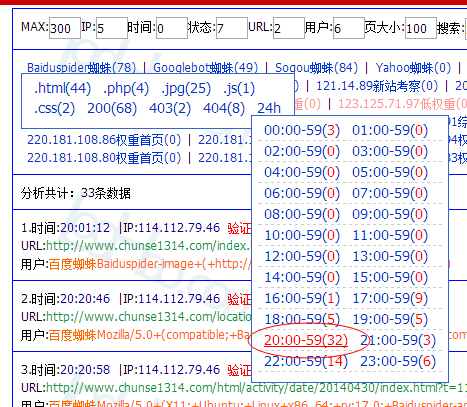This screenshot has height=407, width=467.
Task: Focus the 页大小 input field showing 100
Action: (x=421, y=28)
